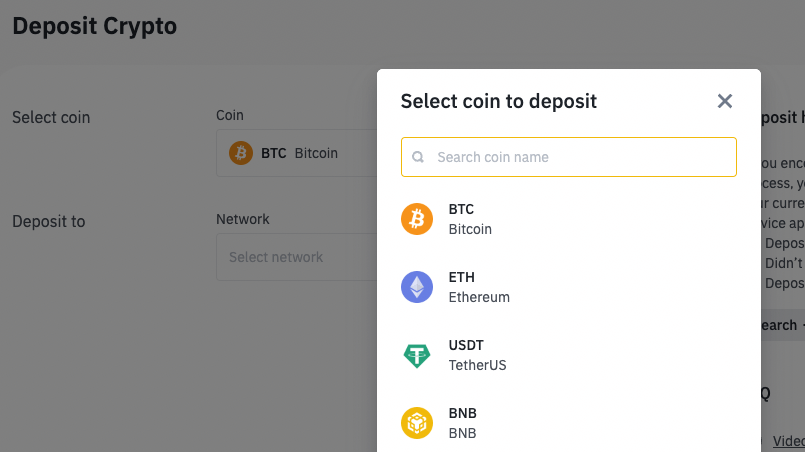Select the BNB entry in list

[x=569, y=423]
